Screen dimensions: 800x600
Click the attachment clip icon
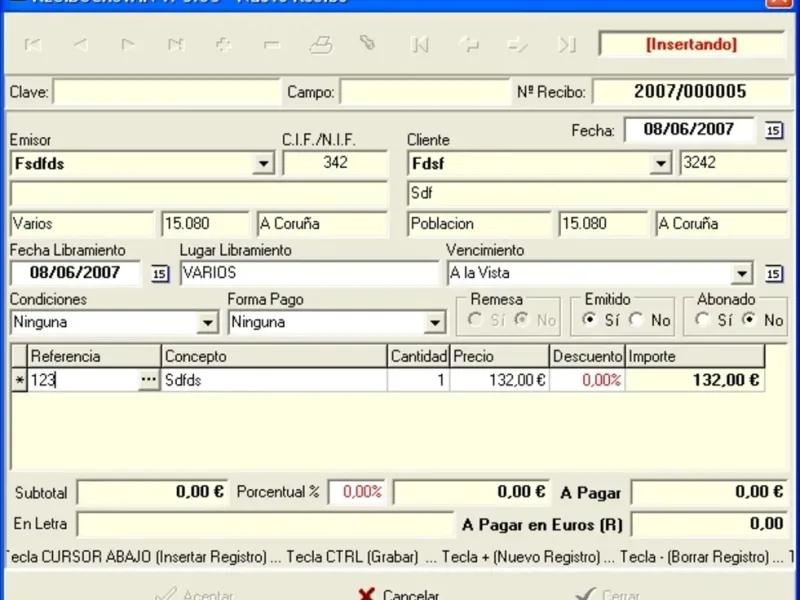click(367, 43)
